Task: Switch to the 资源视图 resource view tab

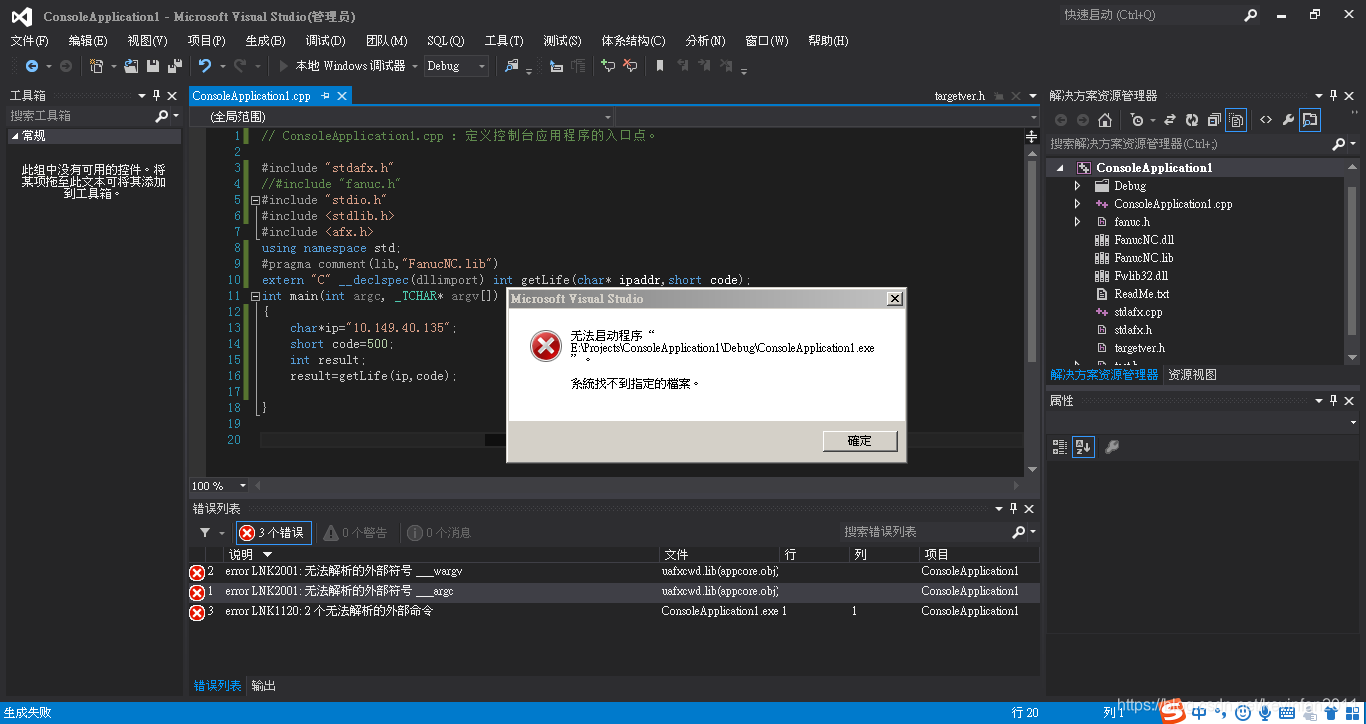Action: tap(1192, 375)
